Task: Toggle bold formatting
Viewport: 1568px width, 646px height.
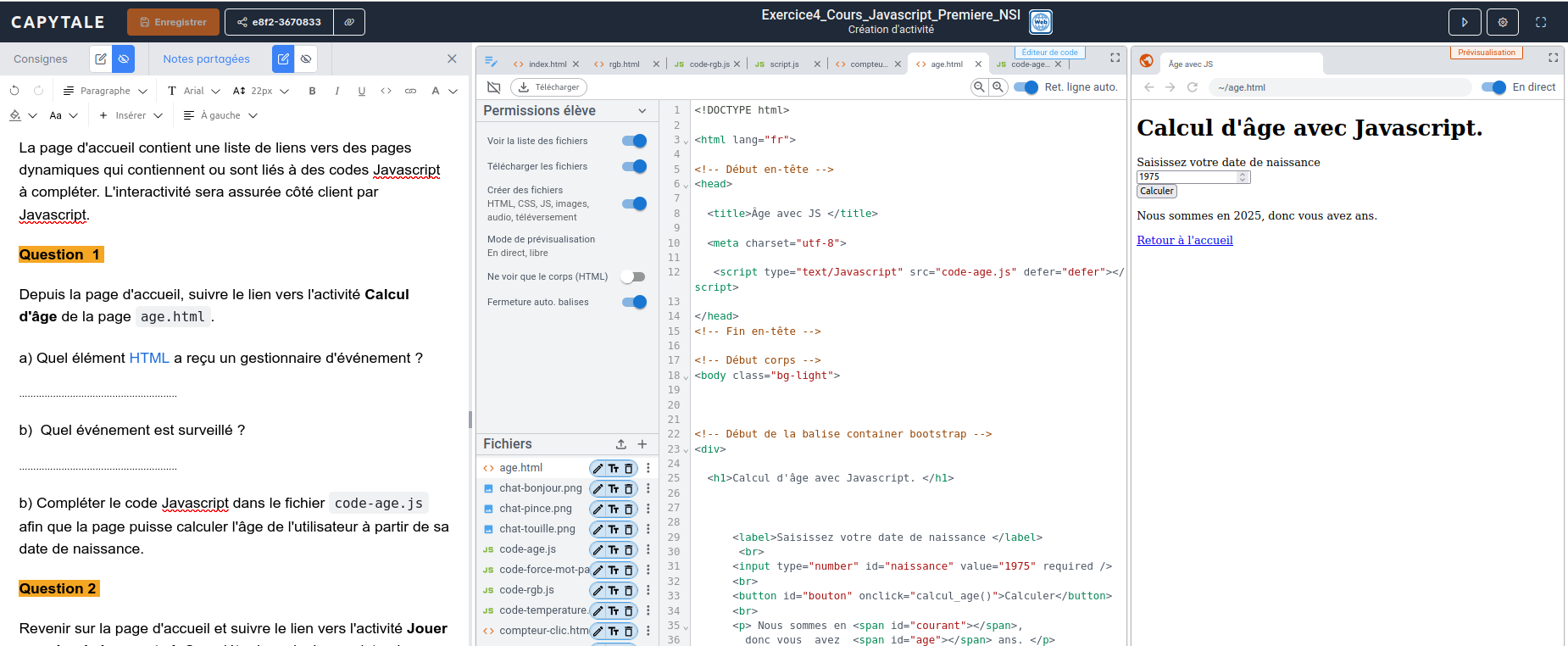Action: [x=313, y=91]
